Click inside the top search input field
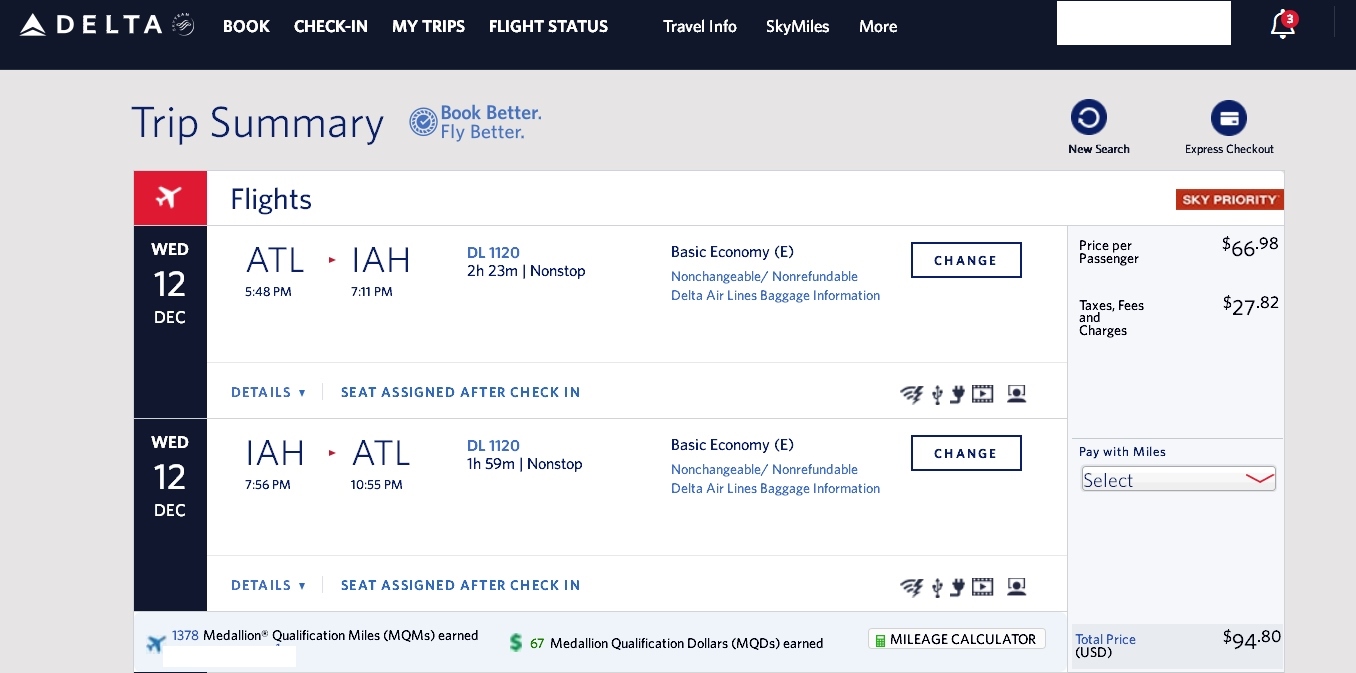This screenshot has height=673, width=1356. 1143,23
